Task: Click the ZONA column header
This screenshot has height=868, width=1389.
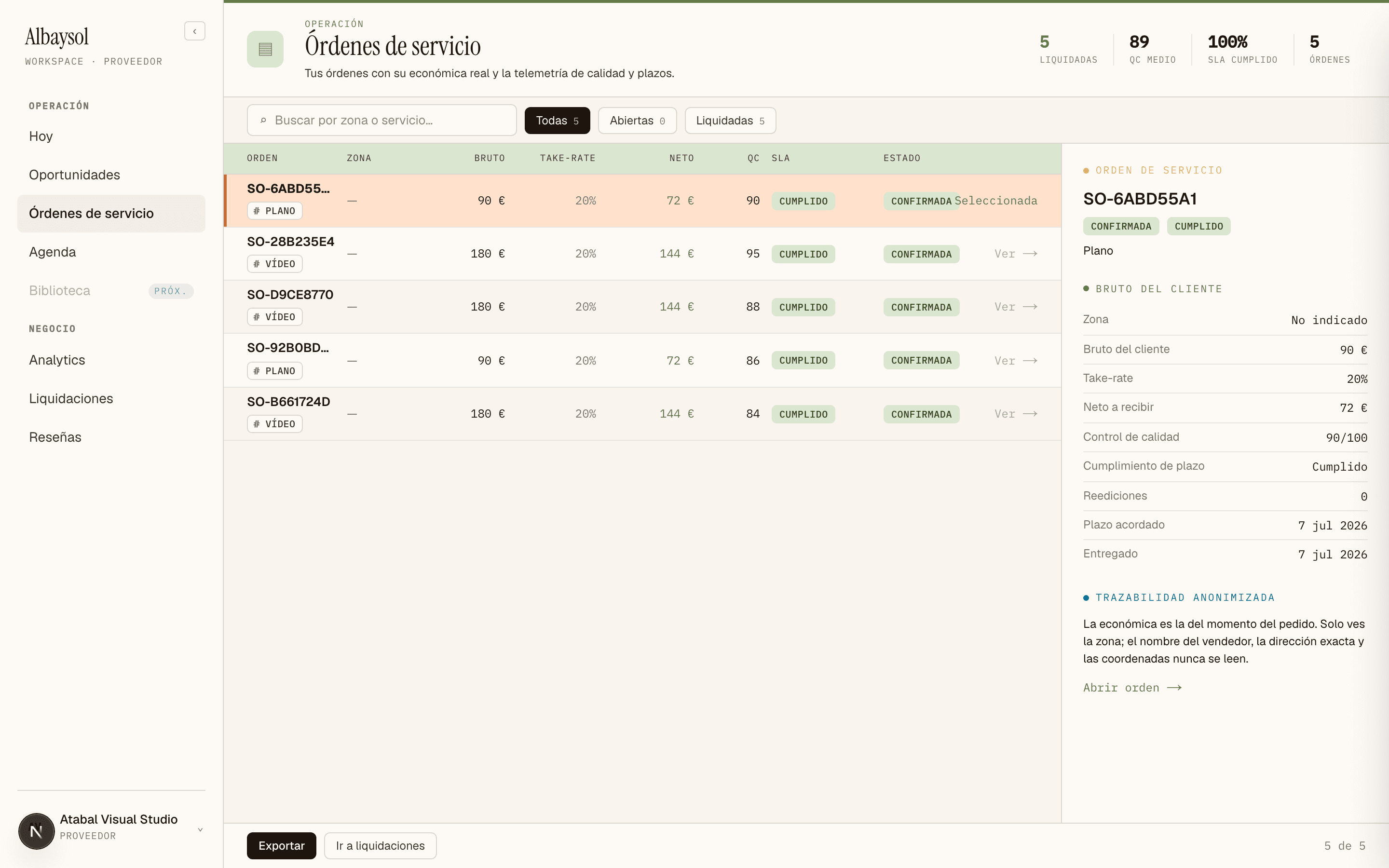Action: [359, 158]
